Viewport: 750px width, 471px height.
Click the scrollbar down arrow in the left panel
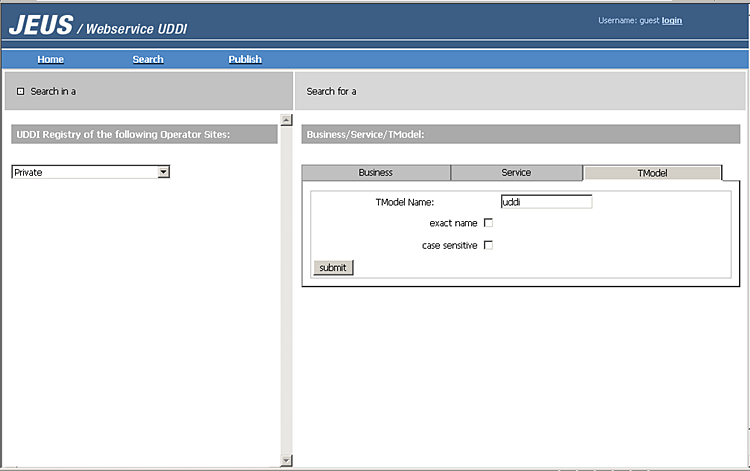(x=287, y=460)
